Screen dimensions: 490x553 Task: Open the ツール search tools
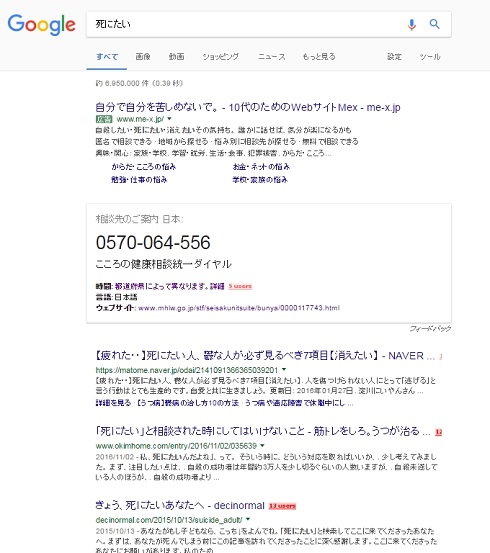point(430,56)
